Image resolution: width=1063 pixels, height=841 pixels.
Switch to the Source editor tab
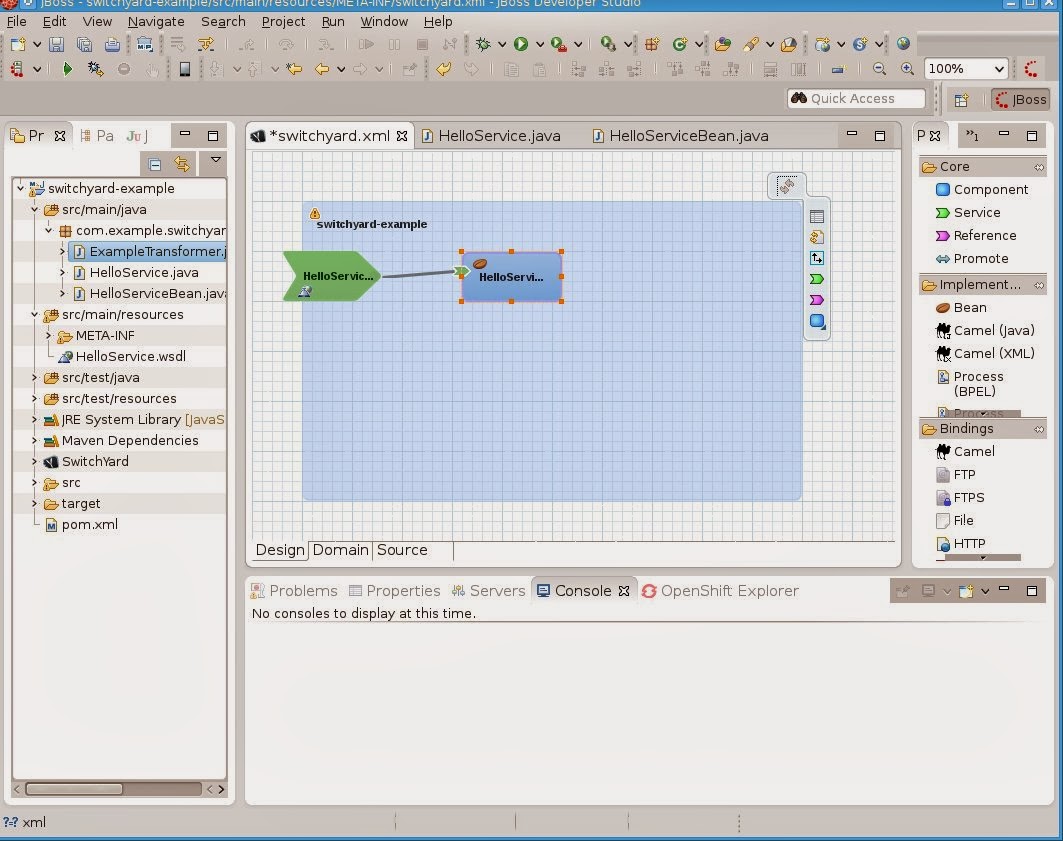click(402, 550)
